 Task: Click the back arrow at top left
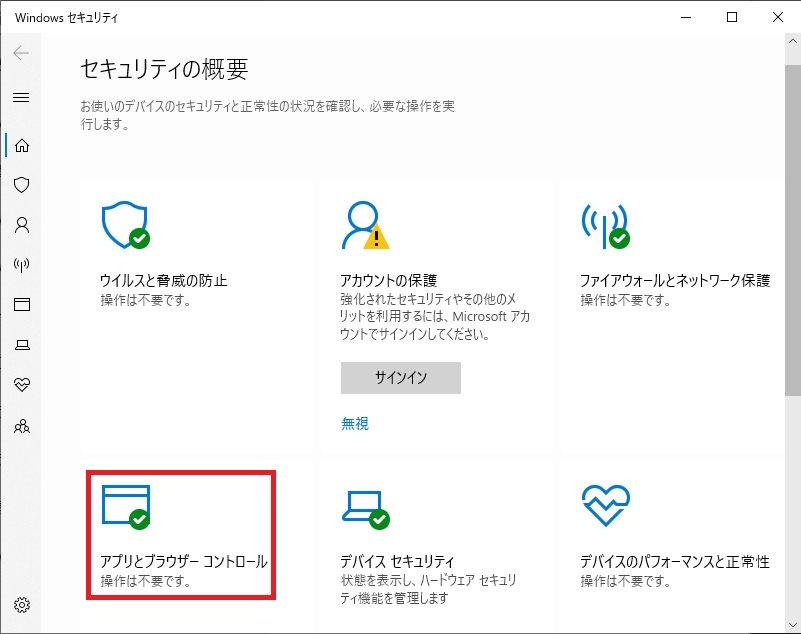point(20,52)
